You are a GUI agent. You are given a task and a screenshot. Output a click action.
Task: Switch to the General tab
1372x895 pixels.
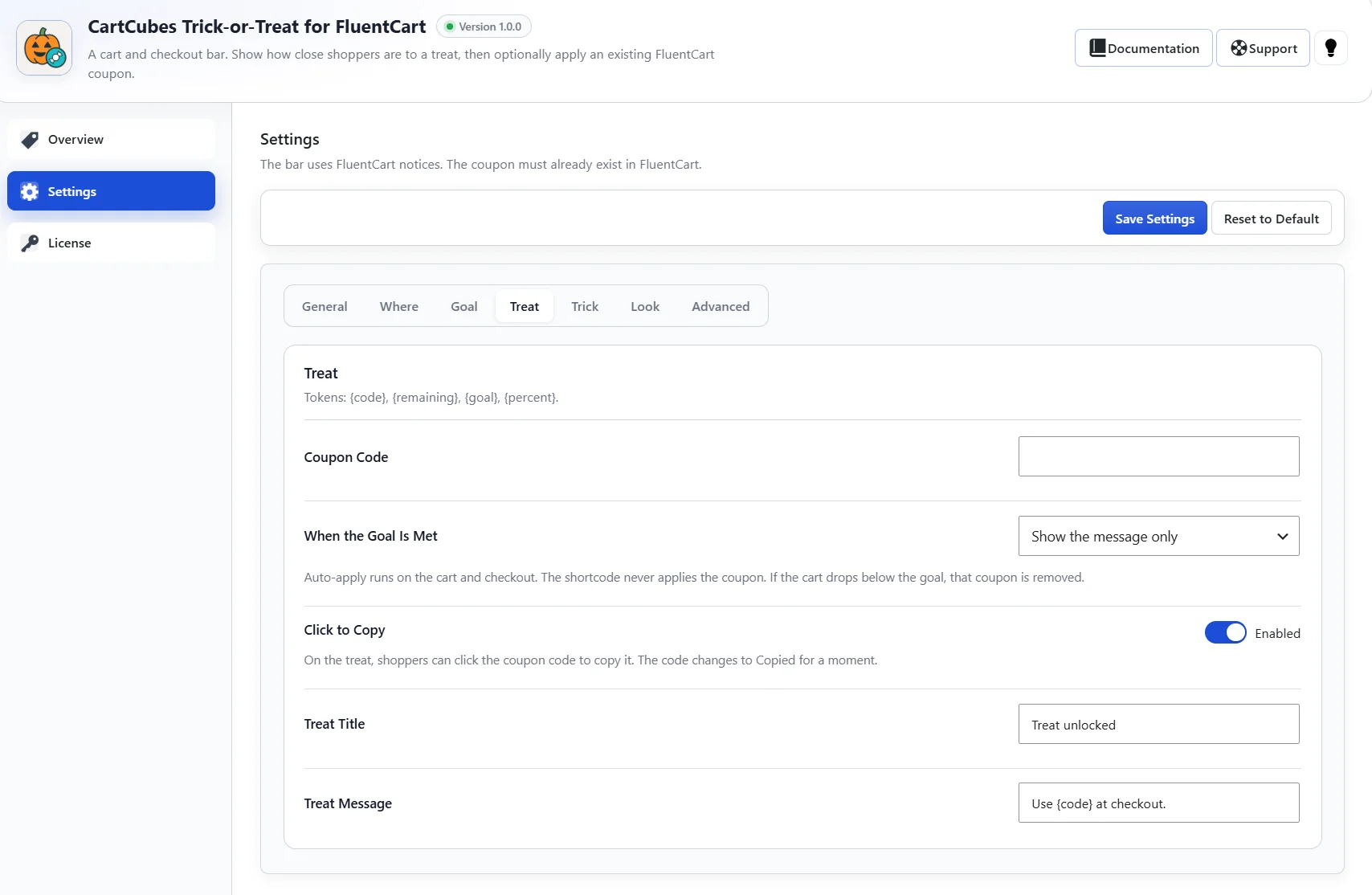pos(325,306)
